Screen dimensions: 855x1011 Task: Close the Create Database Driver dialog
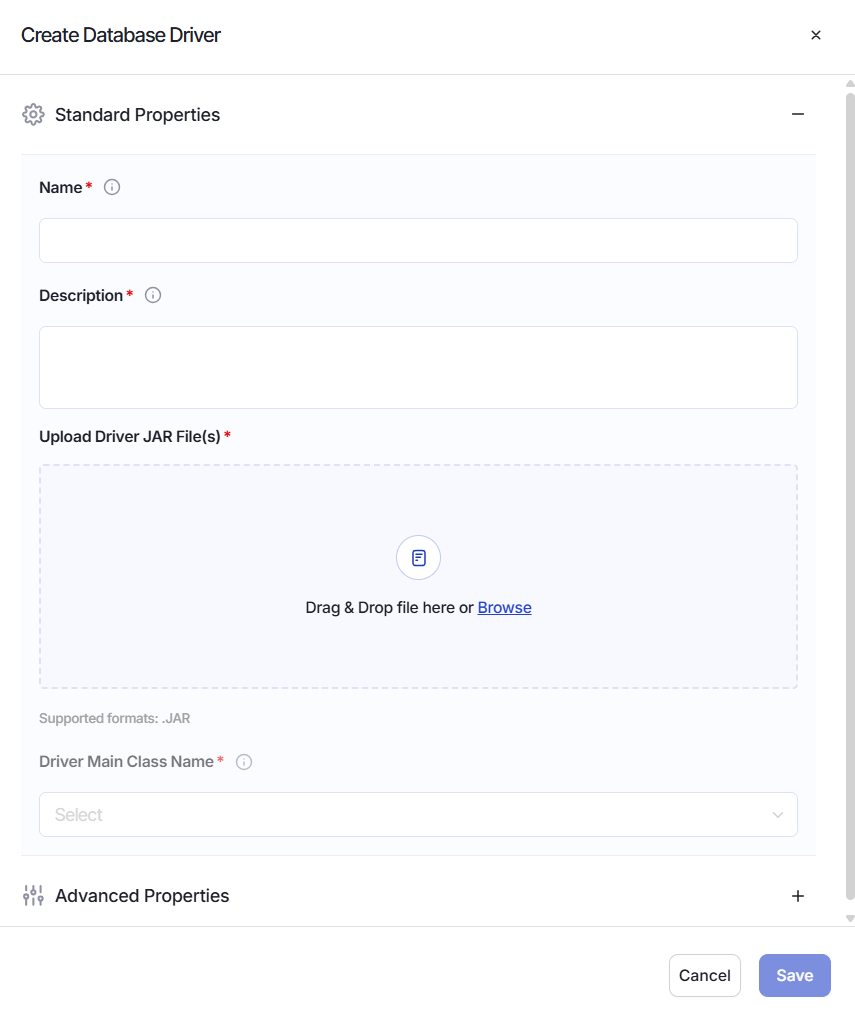click(816, 35)
